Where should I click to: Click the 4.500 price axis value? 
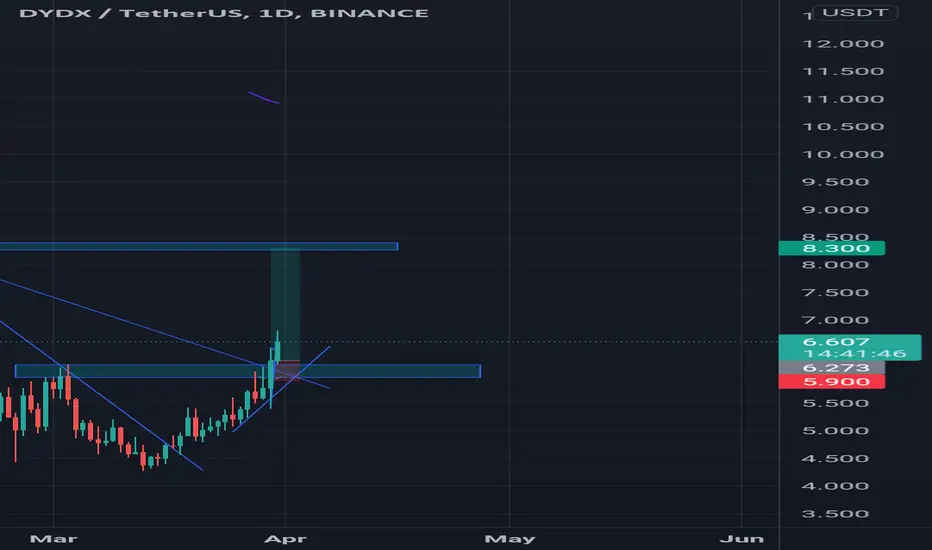click(836, 458)
